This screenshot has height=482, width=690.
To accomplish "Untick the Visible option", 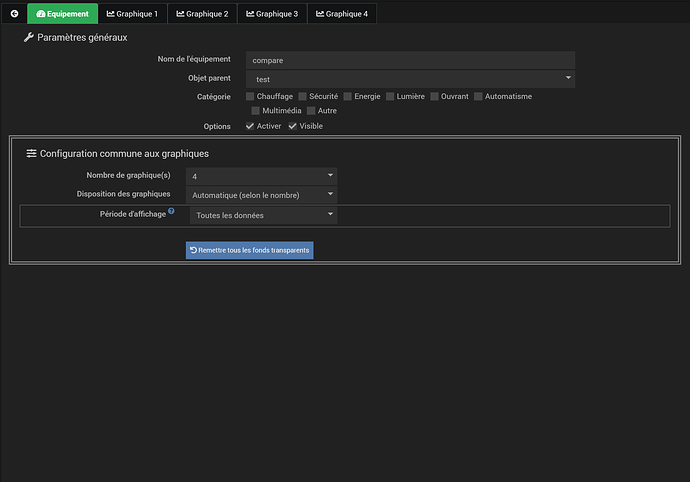I will pyautogui.click(x=293, y=126).
